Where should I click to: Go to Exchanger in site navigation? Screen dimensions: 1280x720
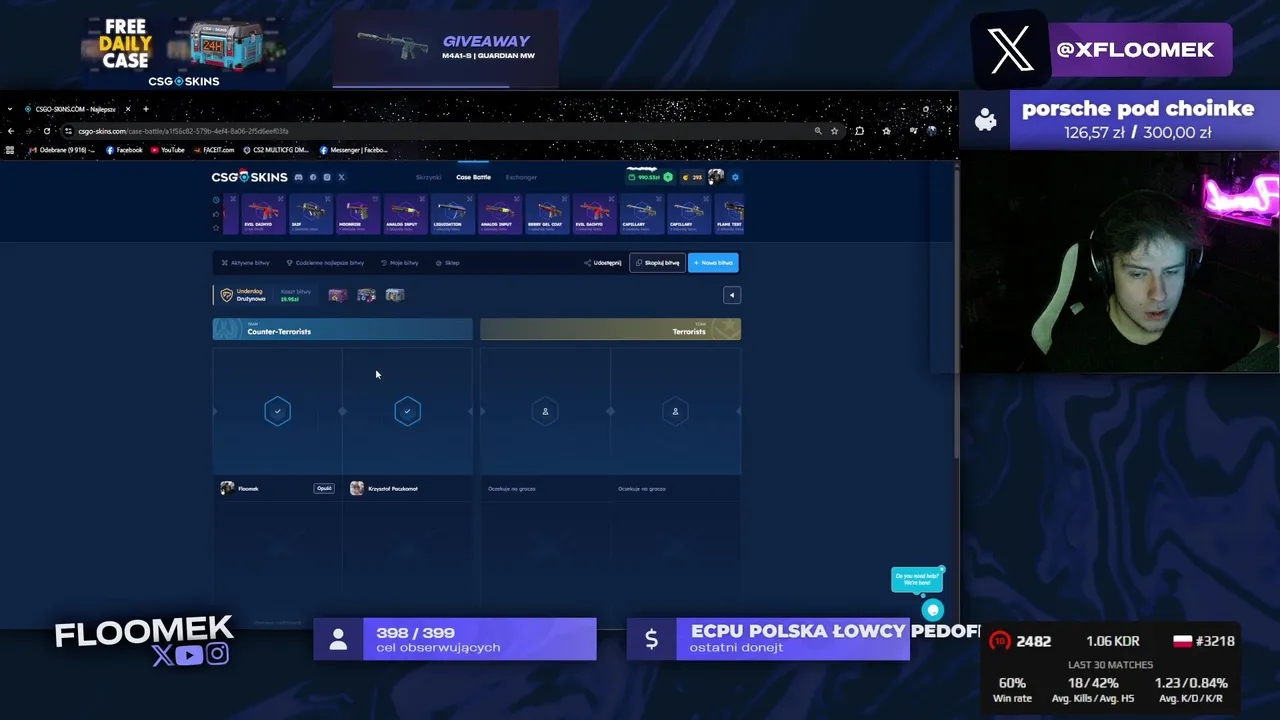[521, 177]
